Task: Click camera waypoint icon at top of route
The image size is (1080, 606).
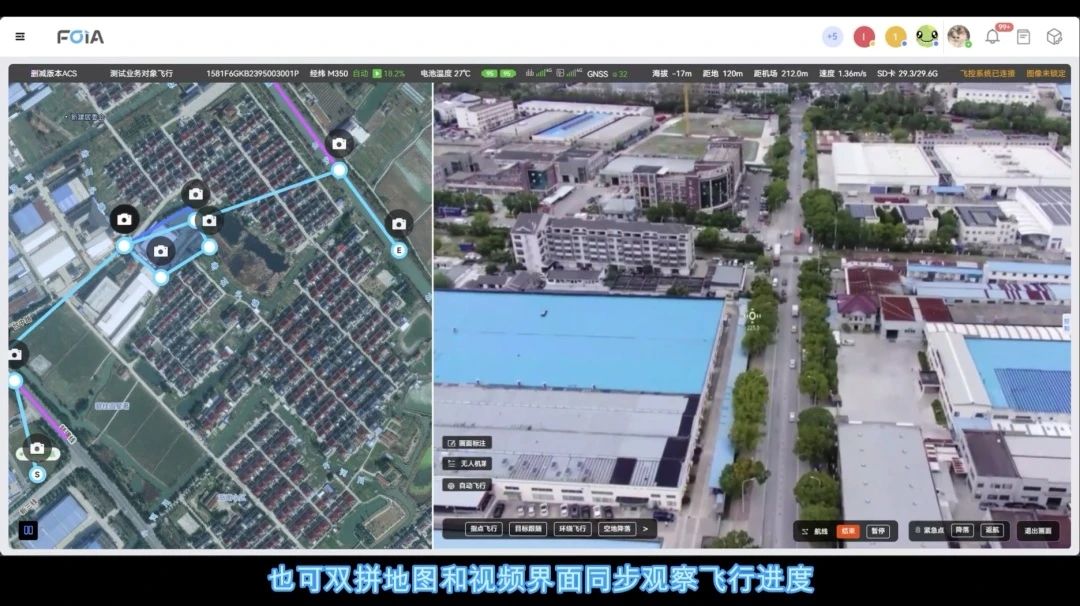Action: 339,144
